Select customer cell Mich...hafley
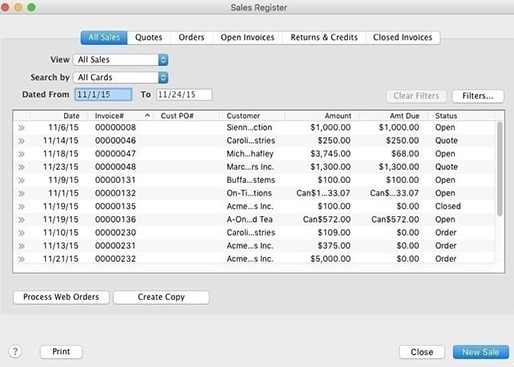514x367 pixels. coord(250,154)
